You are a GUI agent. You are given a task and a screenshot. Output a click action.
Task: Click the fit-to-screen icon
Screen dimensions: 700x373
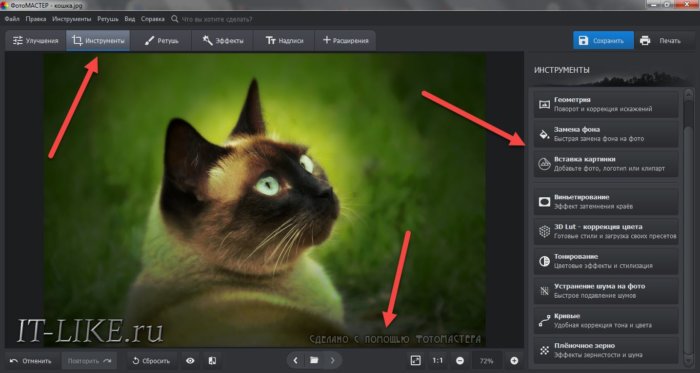(416, 361)
